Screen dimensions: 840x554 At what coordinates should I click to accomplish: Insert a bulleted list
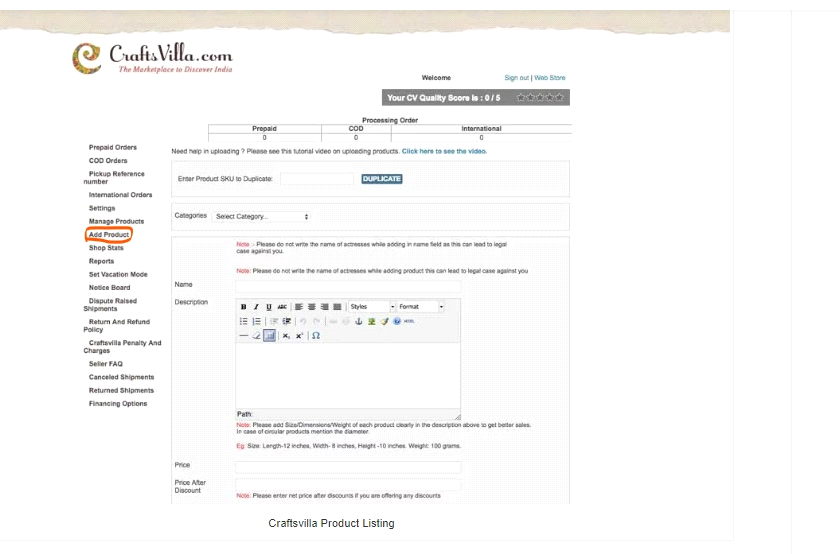pyautogui.click(x=243, y=321)
